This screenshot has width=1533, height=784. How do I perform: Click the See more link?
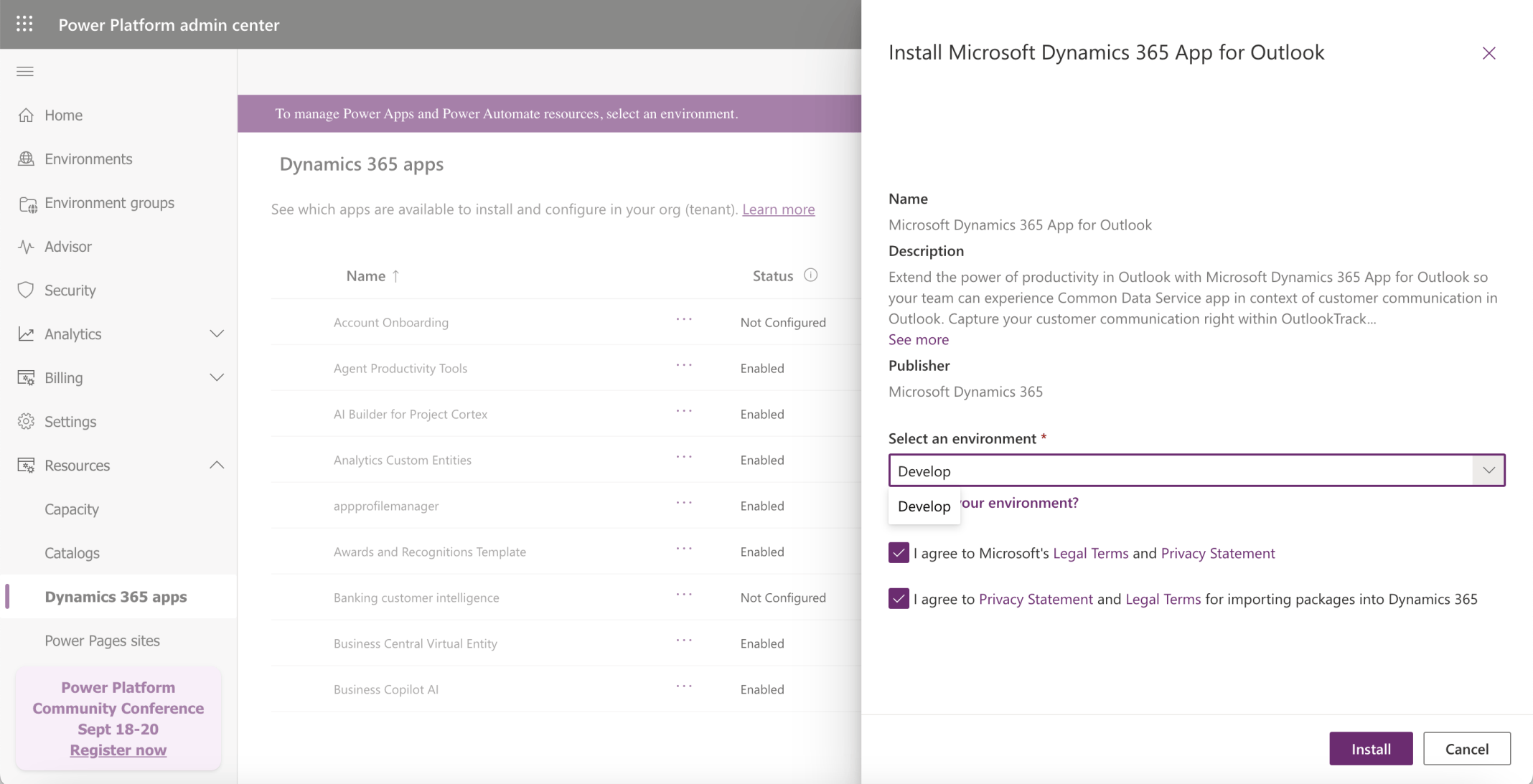(x=918, y=339)
